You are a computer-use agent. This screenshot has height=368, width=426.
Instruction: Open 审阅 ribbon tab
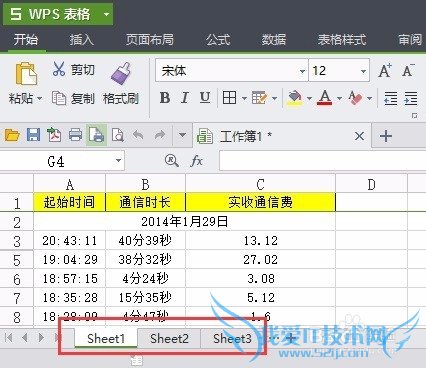[411, 40]
